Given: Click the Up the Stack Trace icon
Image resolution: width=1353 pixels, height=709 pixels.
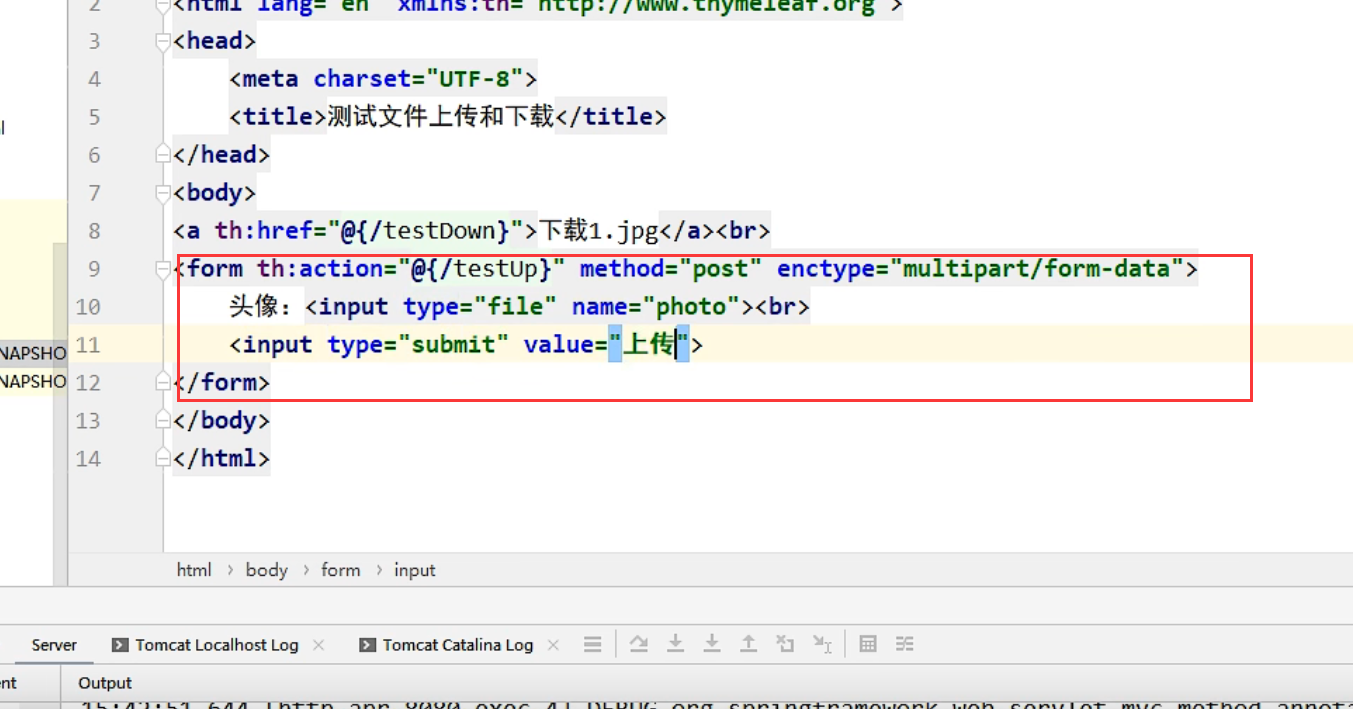Looking at the screenshot, I should [x=748, y=644].
